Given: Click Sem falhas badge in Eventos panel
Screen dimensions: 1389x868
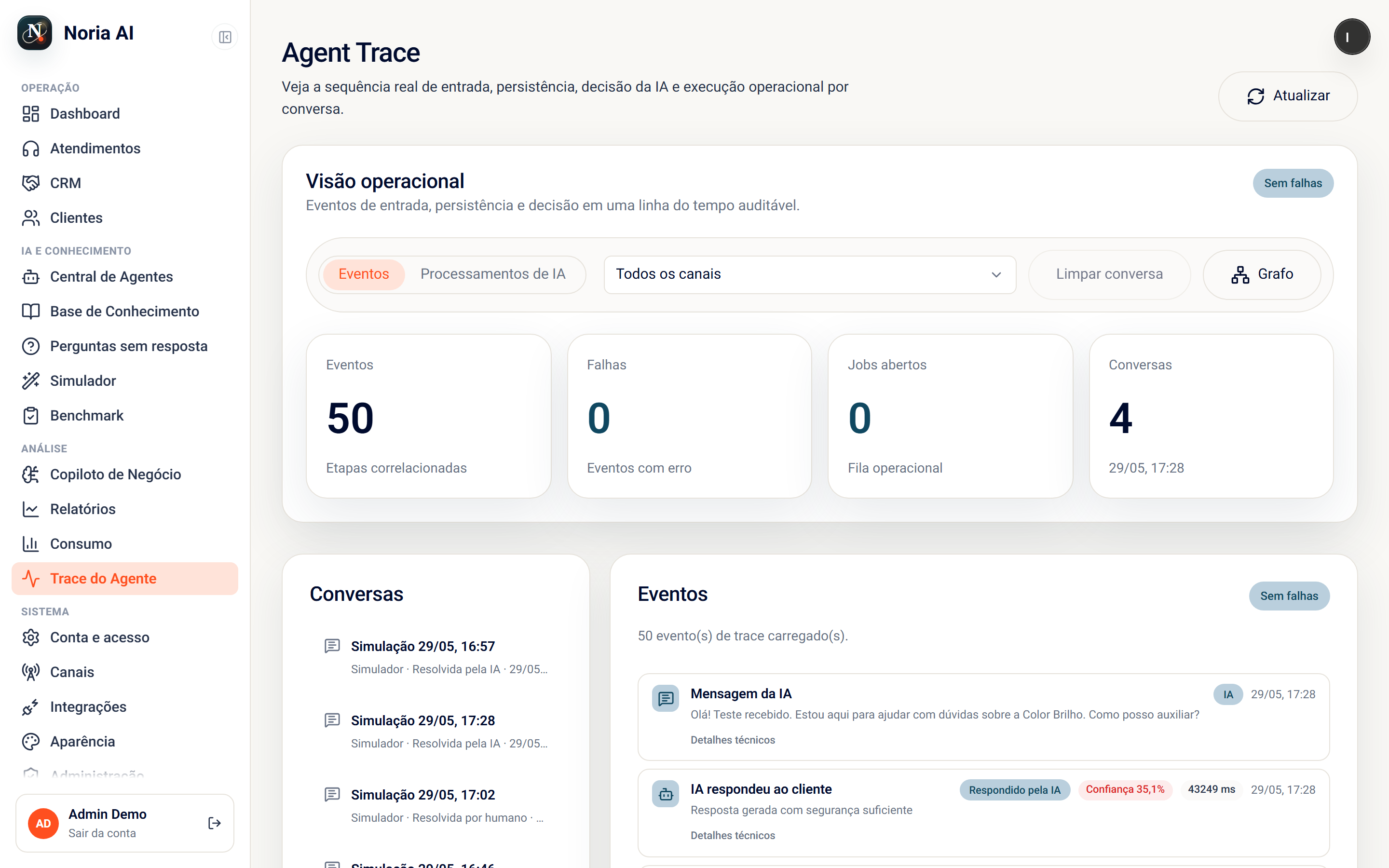Looking at the screenshot, I should point(1289,596).
